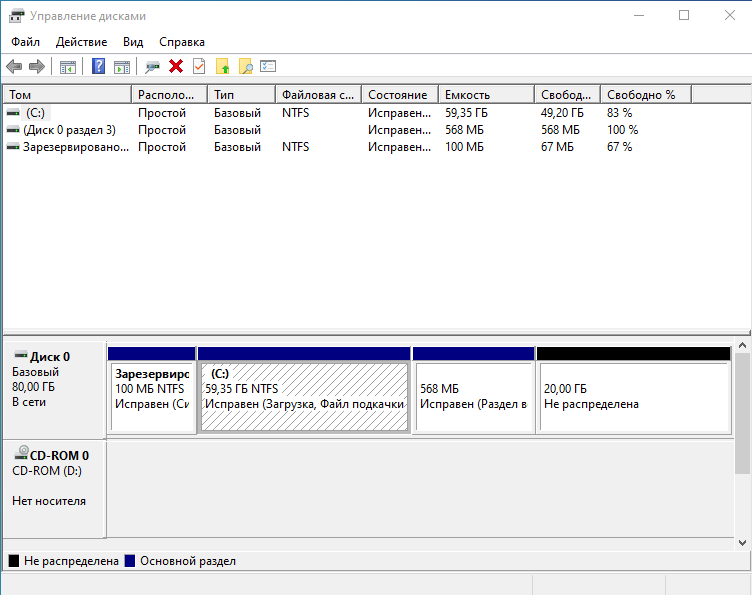
Task: Click the Диск 0 disk label
Action: (50, 356)
